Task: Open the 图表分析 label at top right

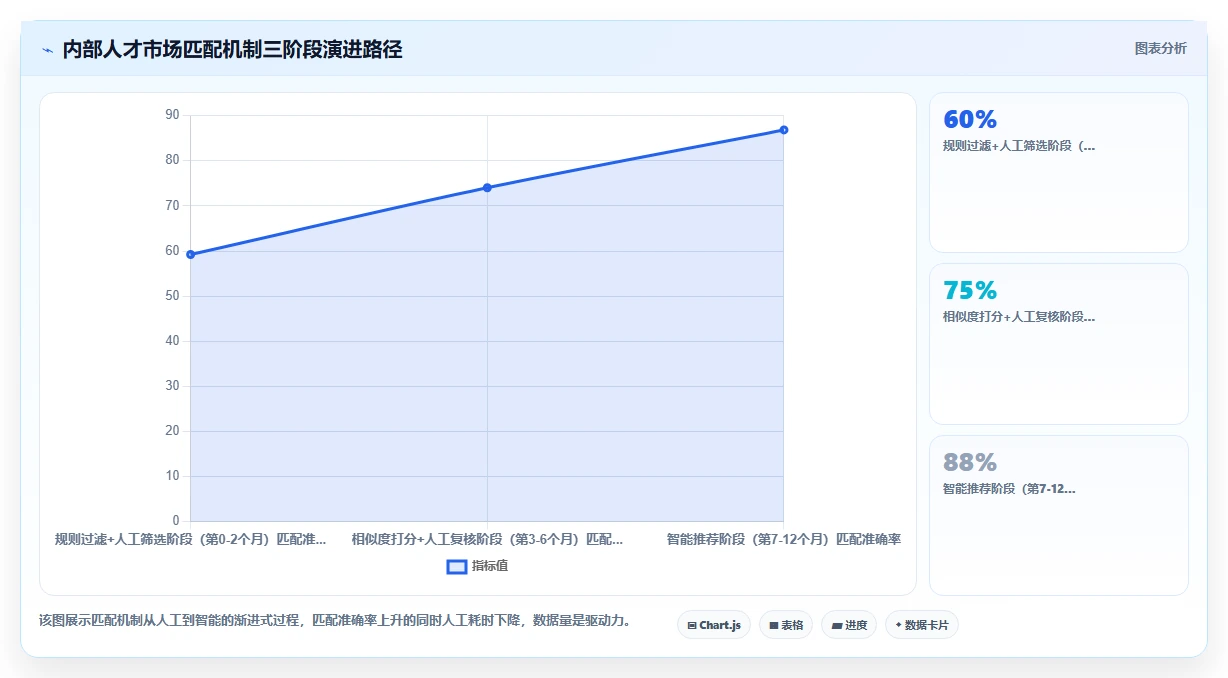Action: 1161,48
